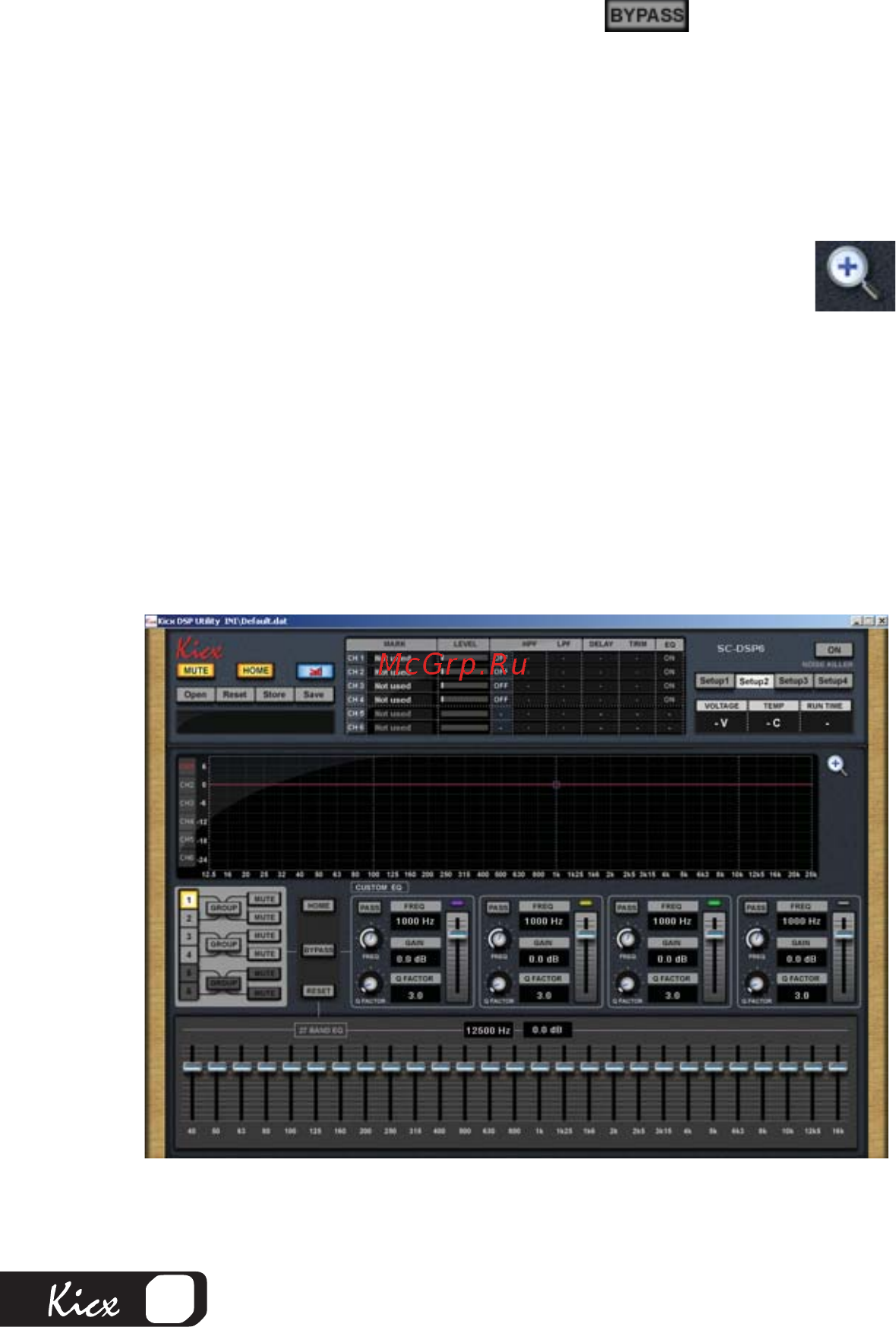Click GROUP button linking channels 1 and 2
This screenshot has height=1327, width=896.
pos(224,908)
